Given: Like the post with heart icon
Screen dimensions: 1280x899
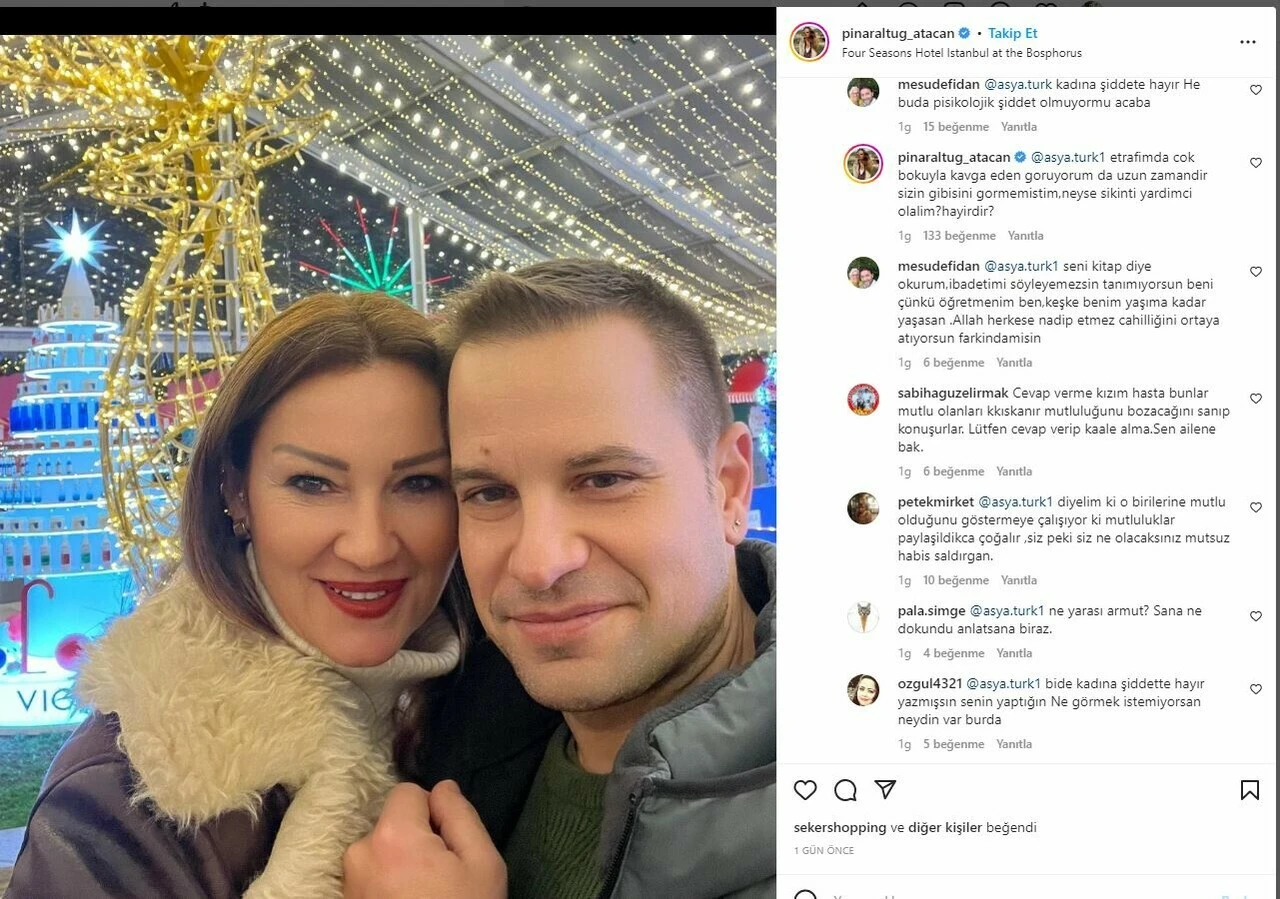Looking at the screenshot, I should click(x=805, y=790).
